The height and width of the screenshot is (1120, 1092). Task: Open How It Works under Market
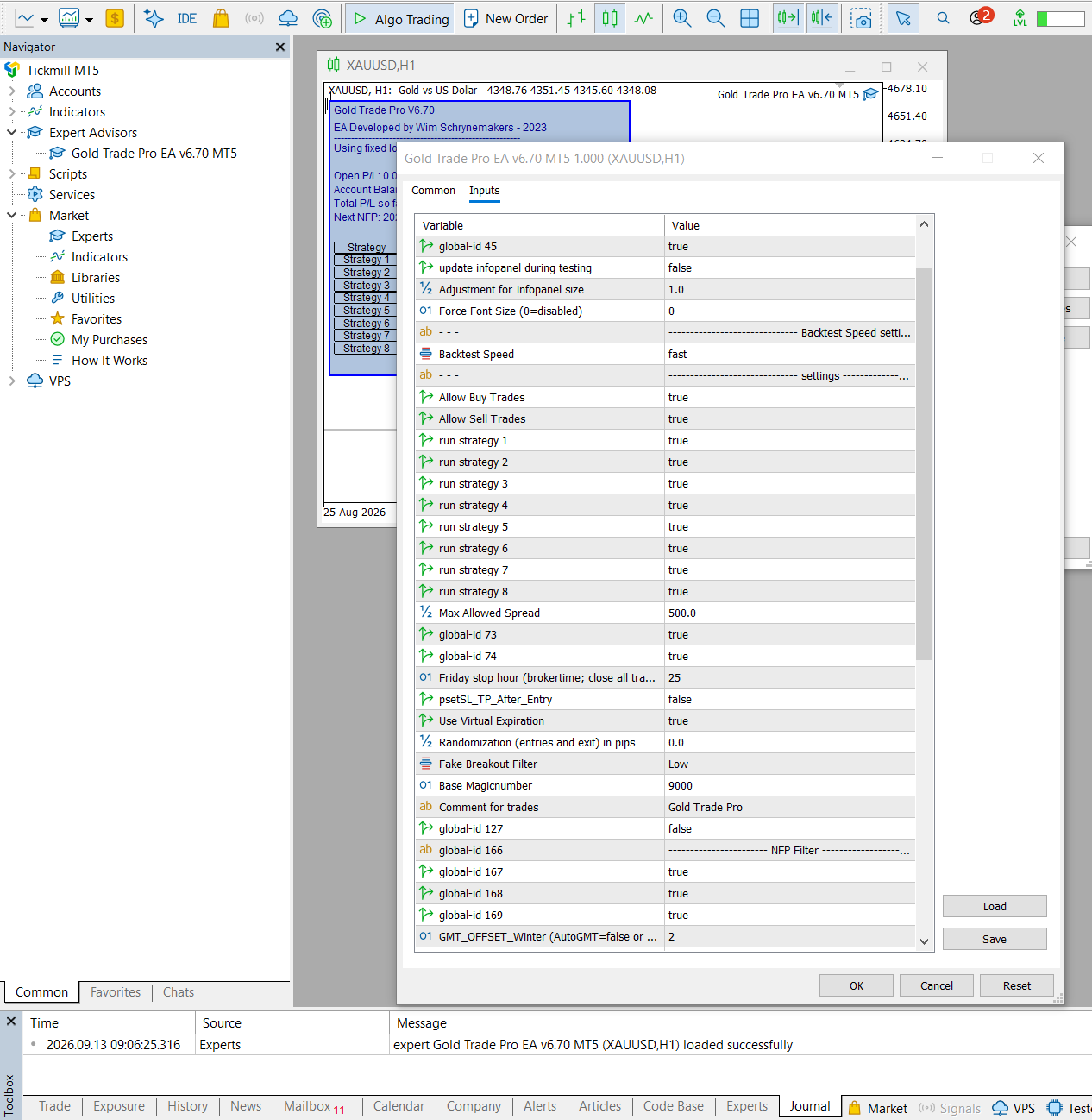(110, 360)
